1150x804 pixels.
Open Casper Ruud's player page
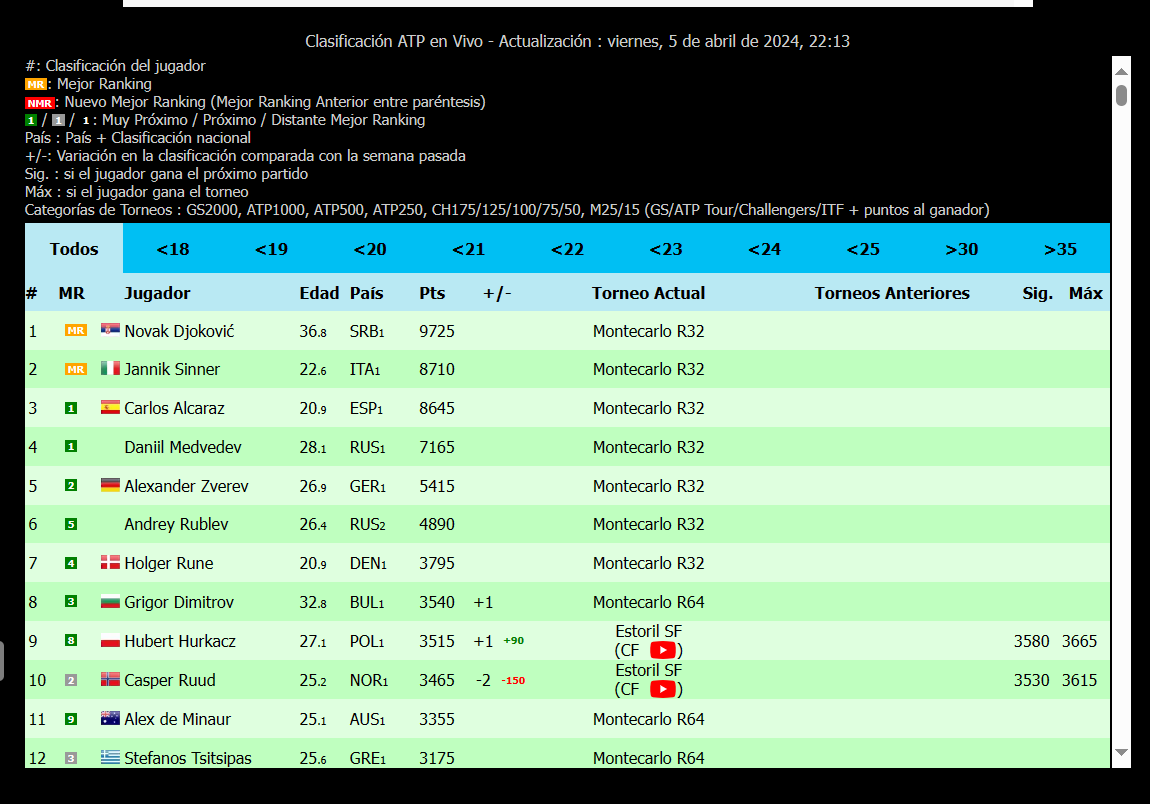pos(169,680)
